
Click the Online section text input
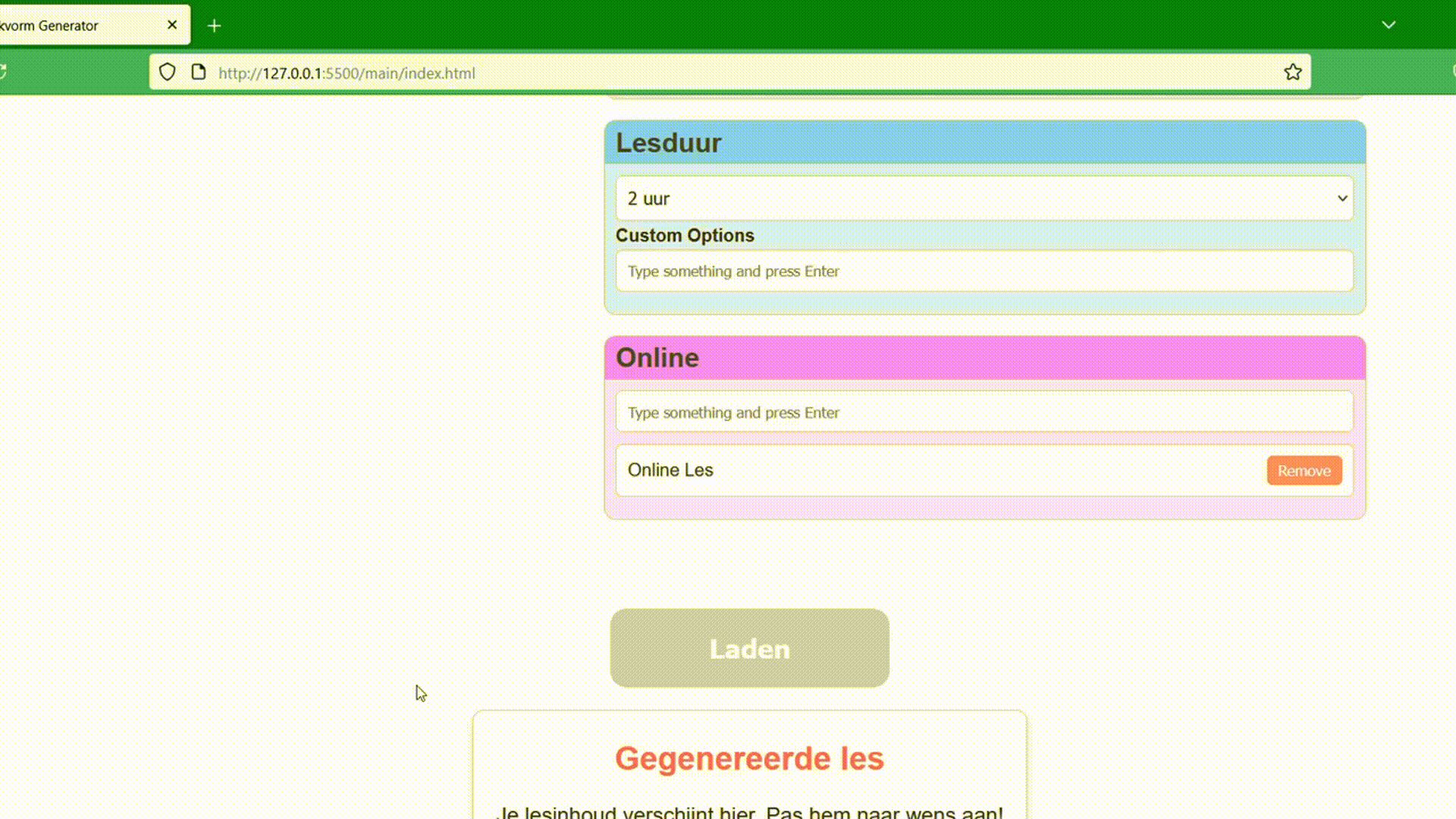tap(984, 413)
